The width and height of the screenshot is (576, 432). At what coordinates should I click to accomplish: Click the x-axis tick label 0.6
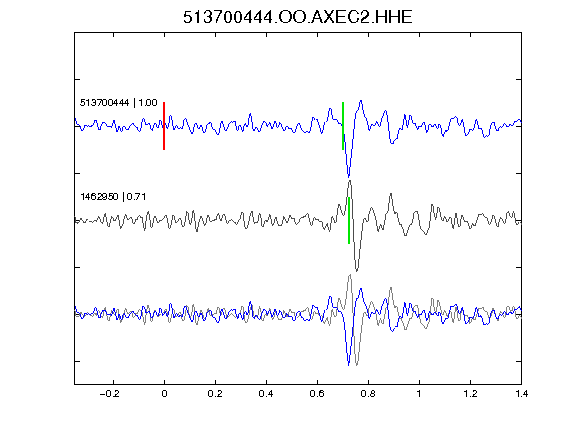click(x=317, y=394)
